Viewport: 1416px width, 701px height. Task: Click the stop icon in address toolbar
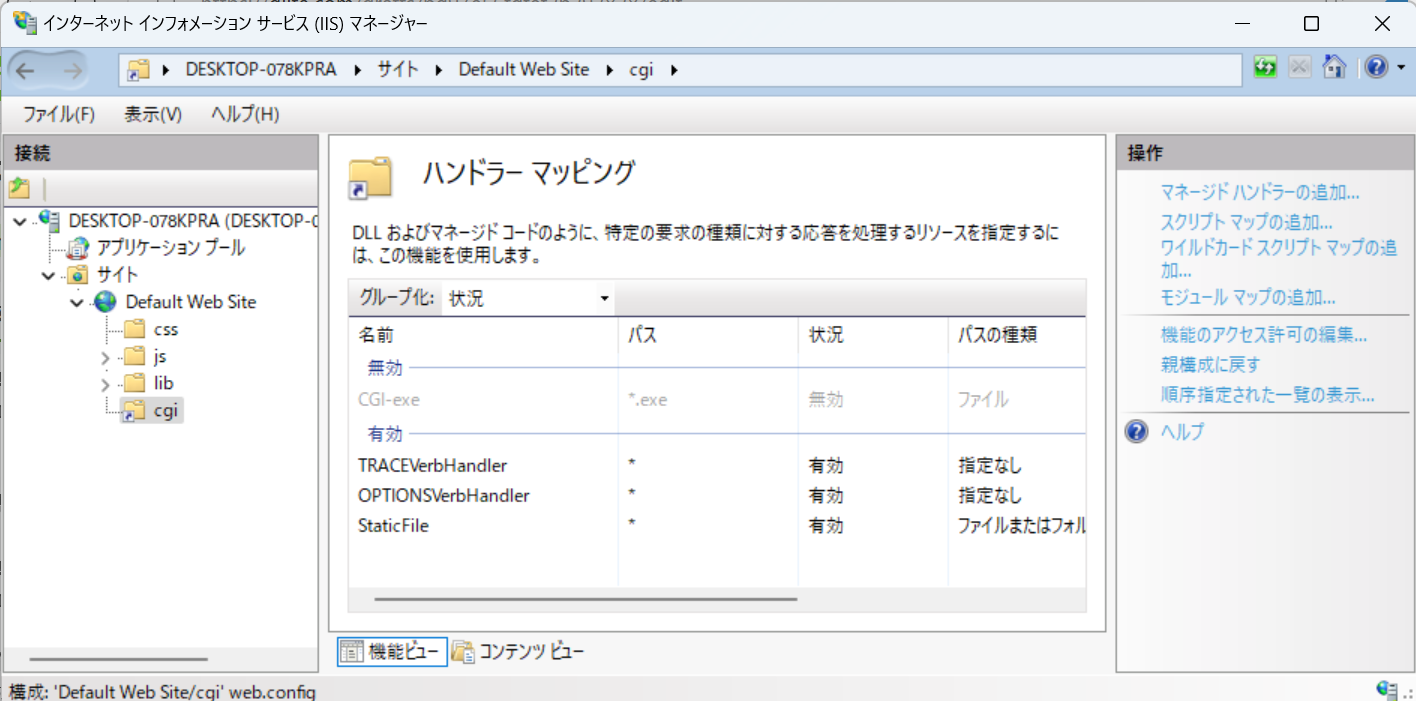[x=1299, y=67]
